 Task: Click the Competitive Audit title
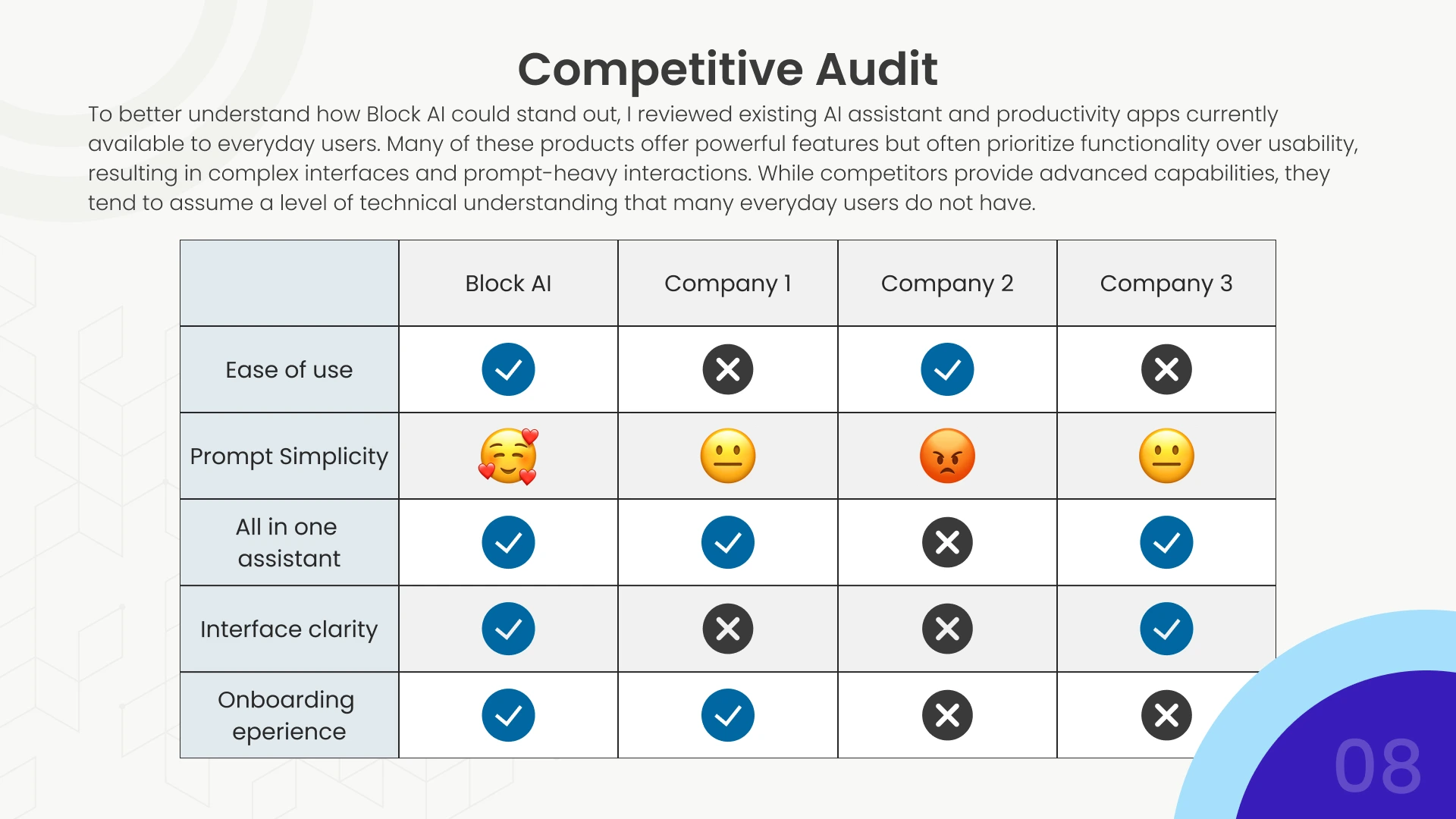tap(727, 69)
